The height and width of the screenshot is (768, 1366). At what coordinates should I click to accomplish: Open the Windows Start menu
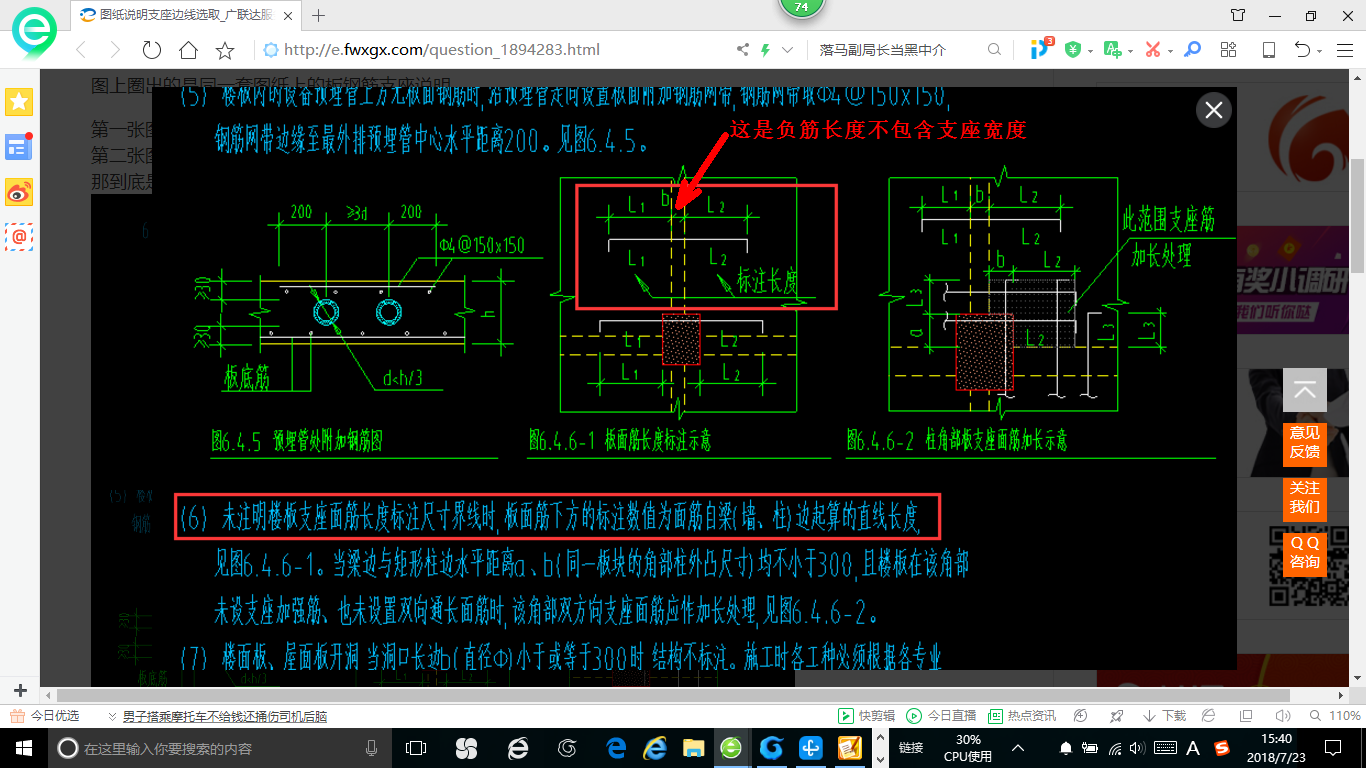[22, 748]
